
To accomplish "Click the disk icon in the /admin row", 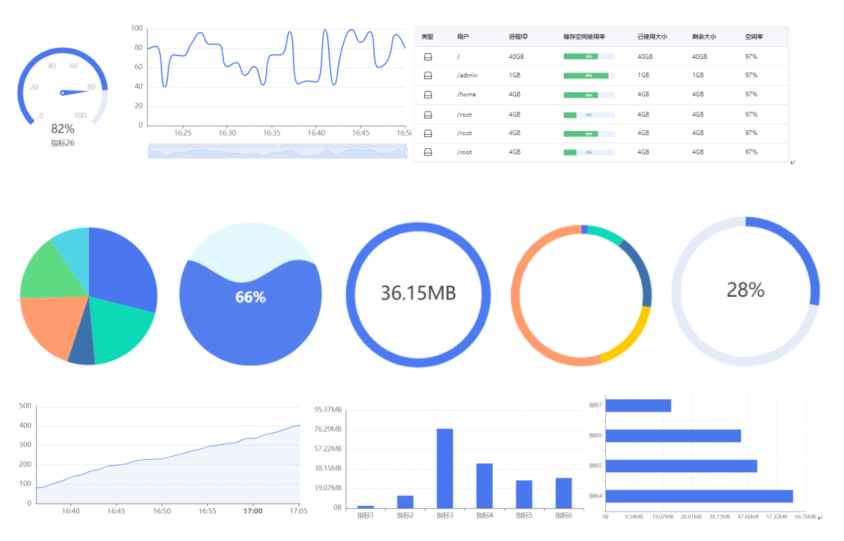I will [428, 75].
